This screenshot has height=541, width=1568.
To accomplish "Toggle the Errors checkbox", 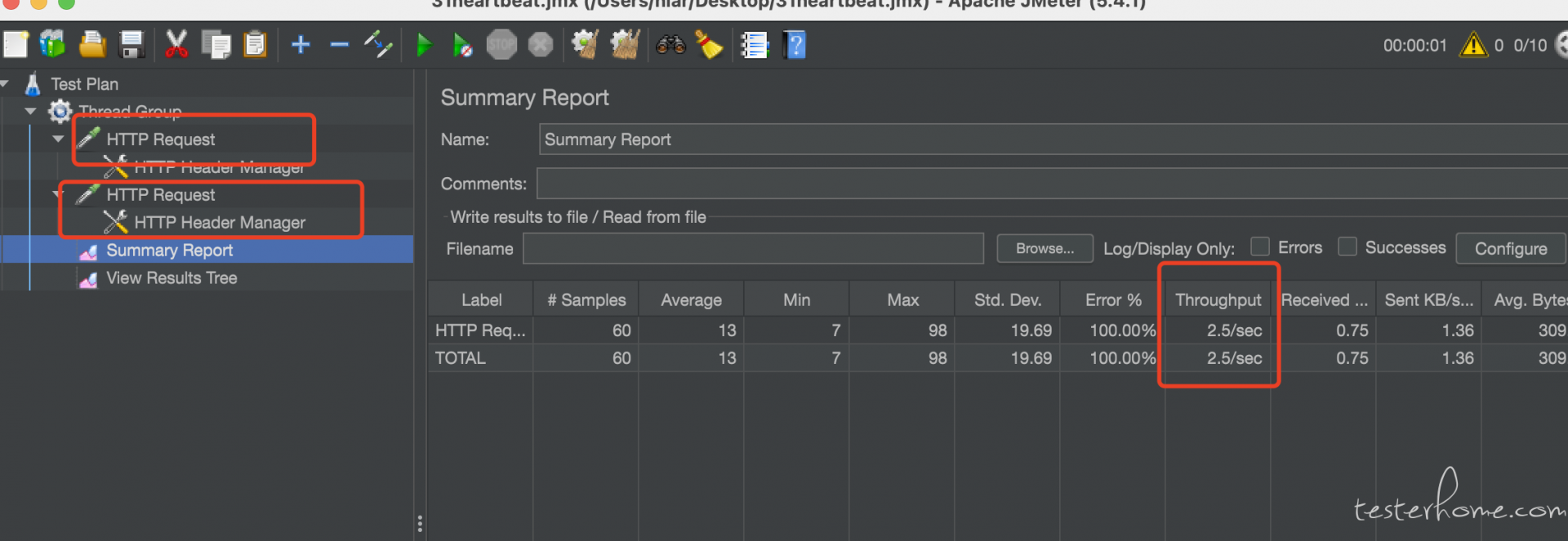I will pos(1260,246).
